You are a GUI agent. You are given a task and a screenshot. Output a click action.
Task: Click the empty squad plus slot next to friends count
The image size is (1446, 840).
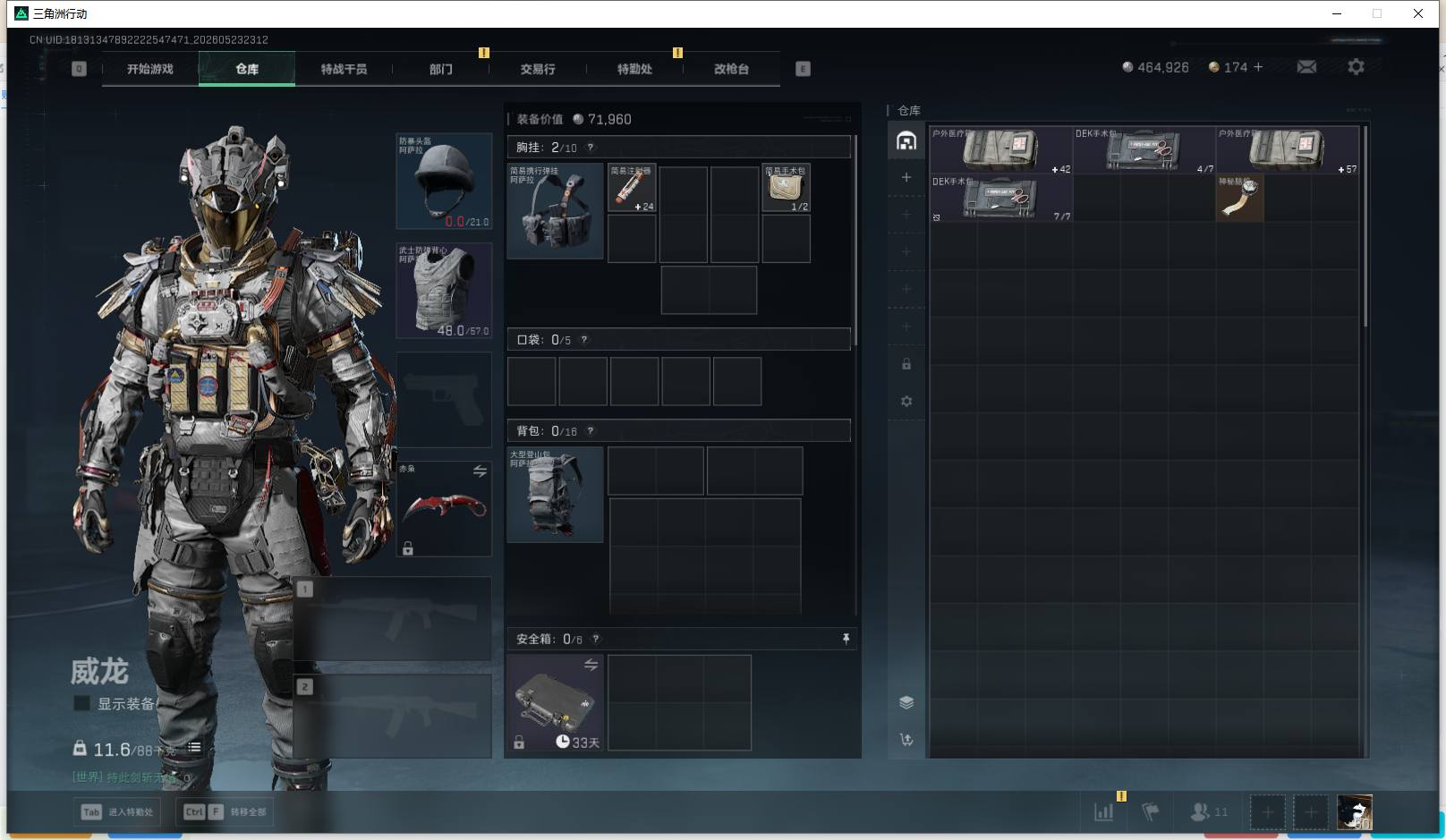click(1267, 812)
